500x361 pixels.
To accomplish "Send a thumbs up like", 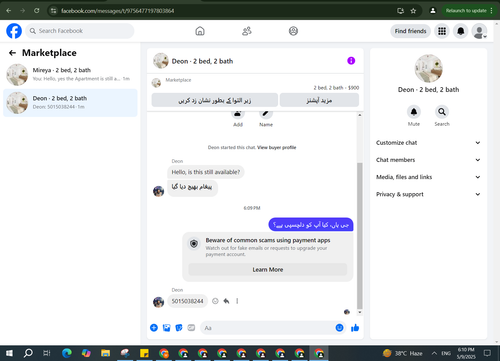I will [355, 328].
